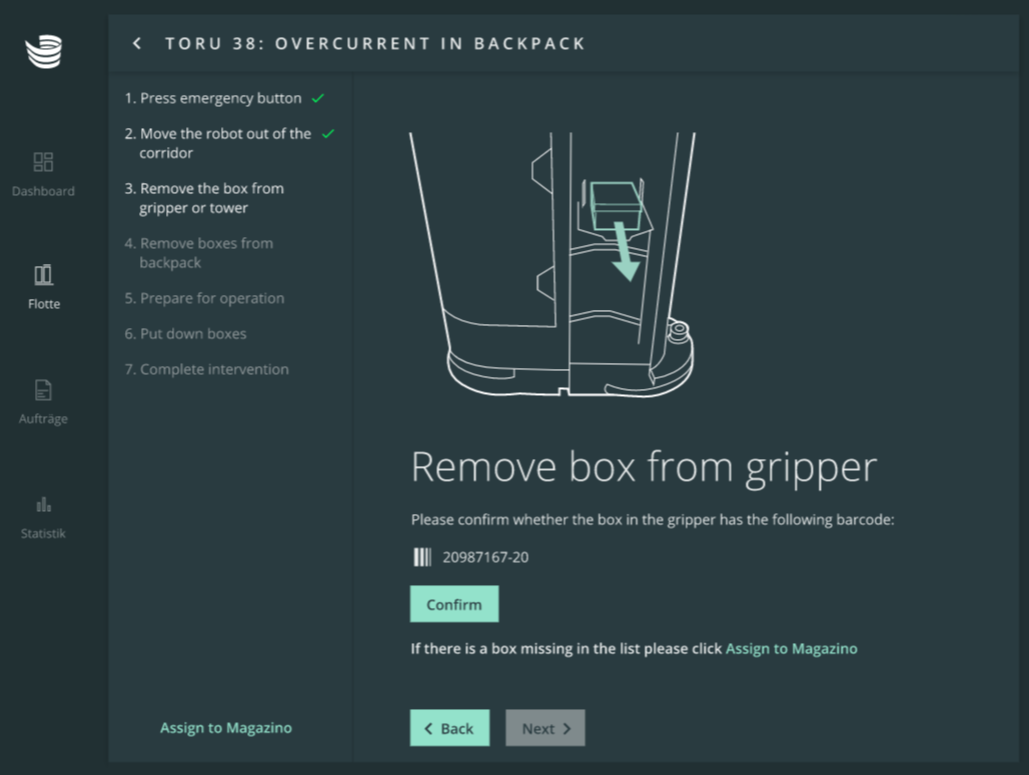Select step 1 Press emergency button
This screenshot has height=775, width=1029.
pos(212,99)
